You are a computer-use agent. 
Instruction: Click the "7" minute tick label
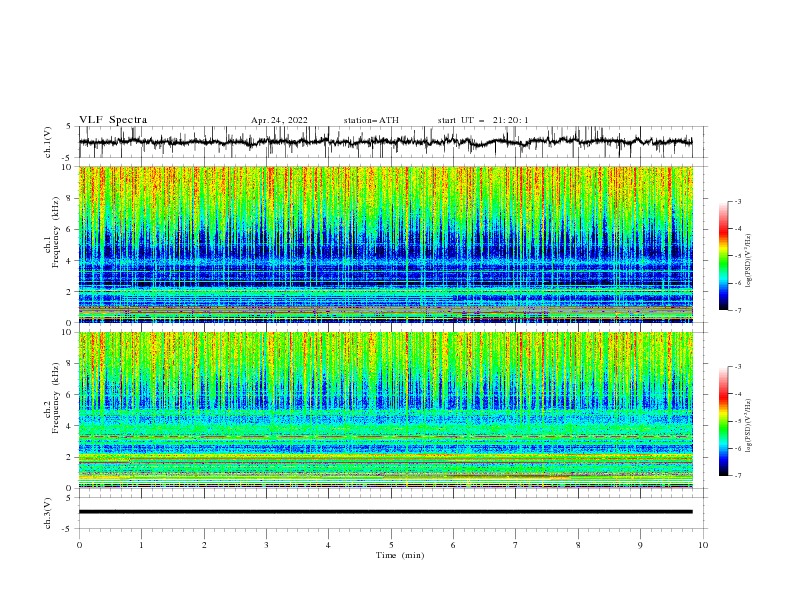pyautogui.click(x=516, y=545)
